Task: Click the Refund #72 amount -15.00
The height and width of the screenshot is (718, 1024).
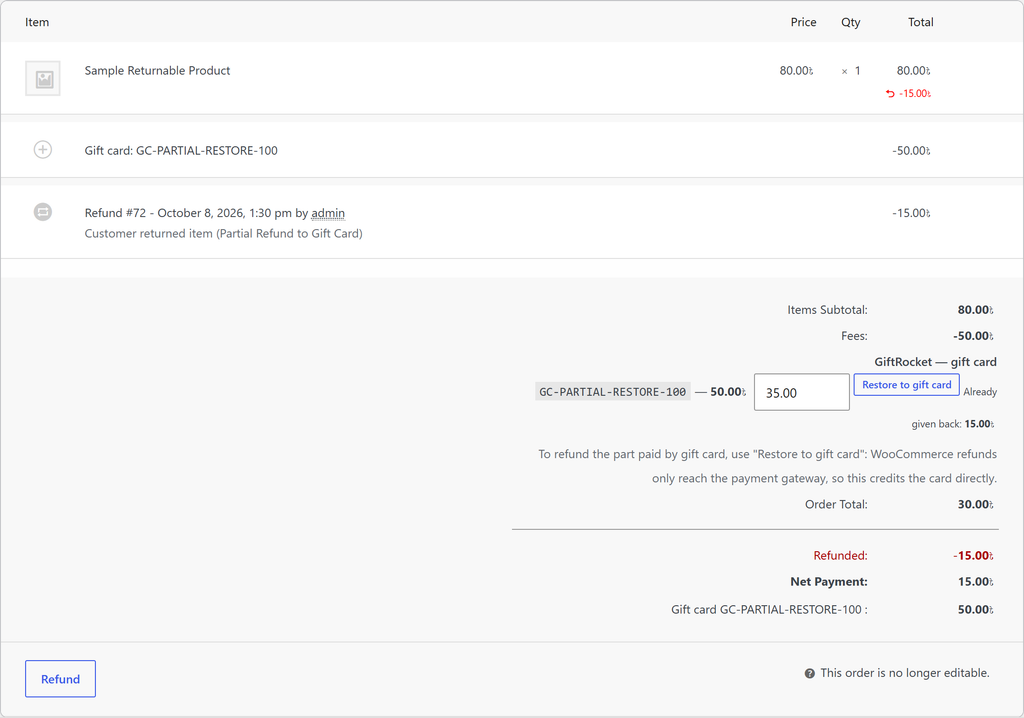Action: tap(911, 213)
